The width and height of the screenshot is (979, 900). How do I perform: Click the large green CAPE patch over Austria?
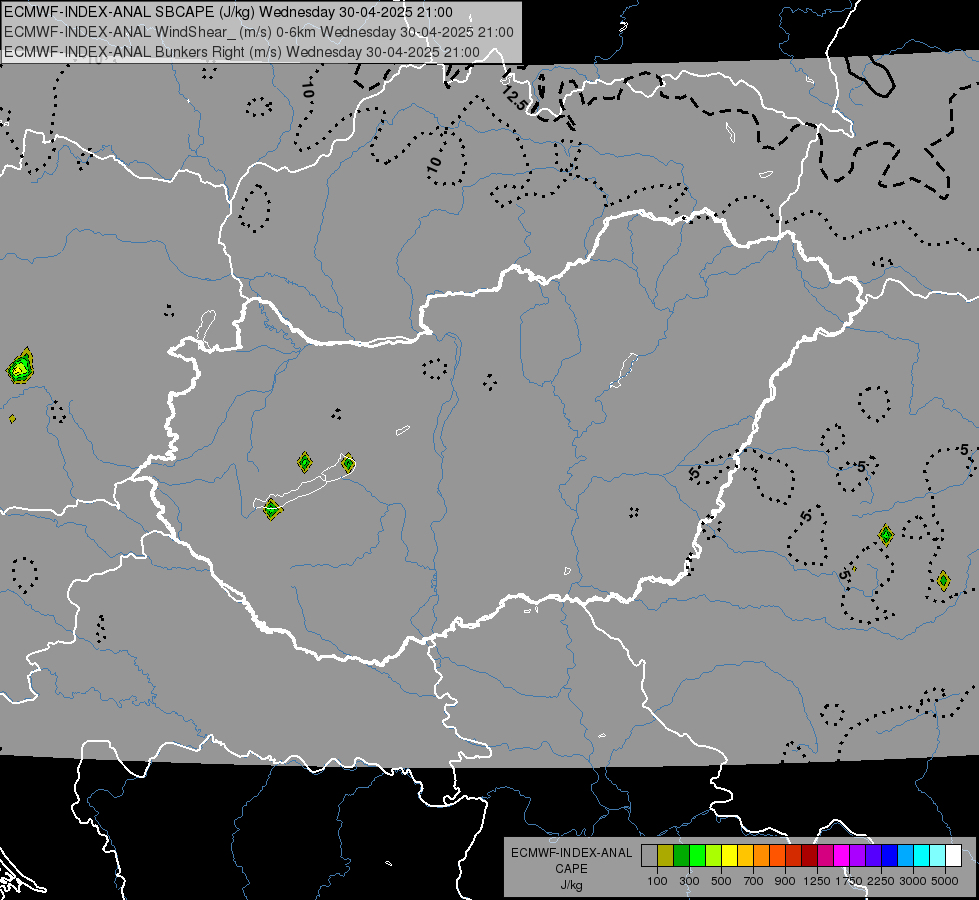pos(21,367)
